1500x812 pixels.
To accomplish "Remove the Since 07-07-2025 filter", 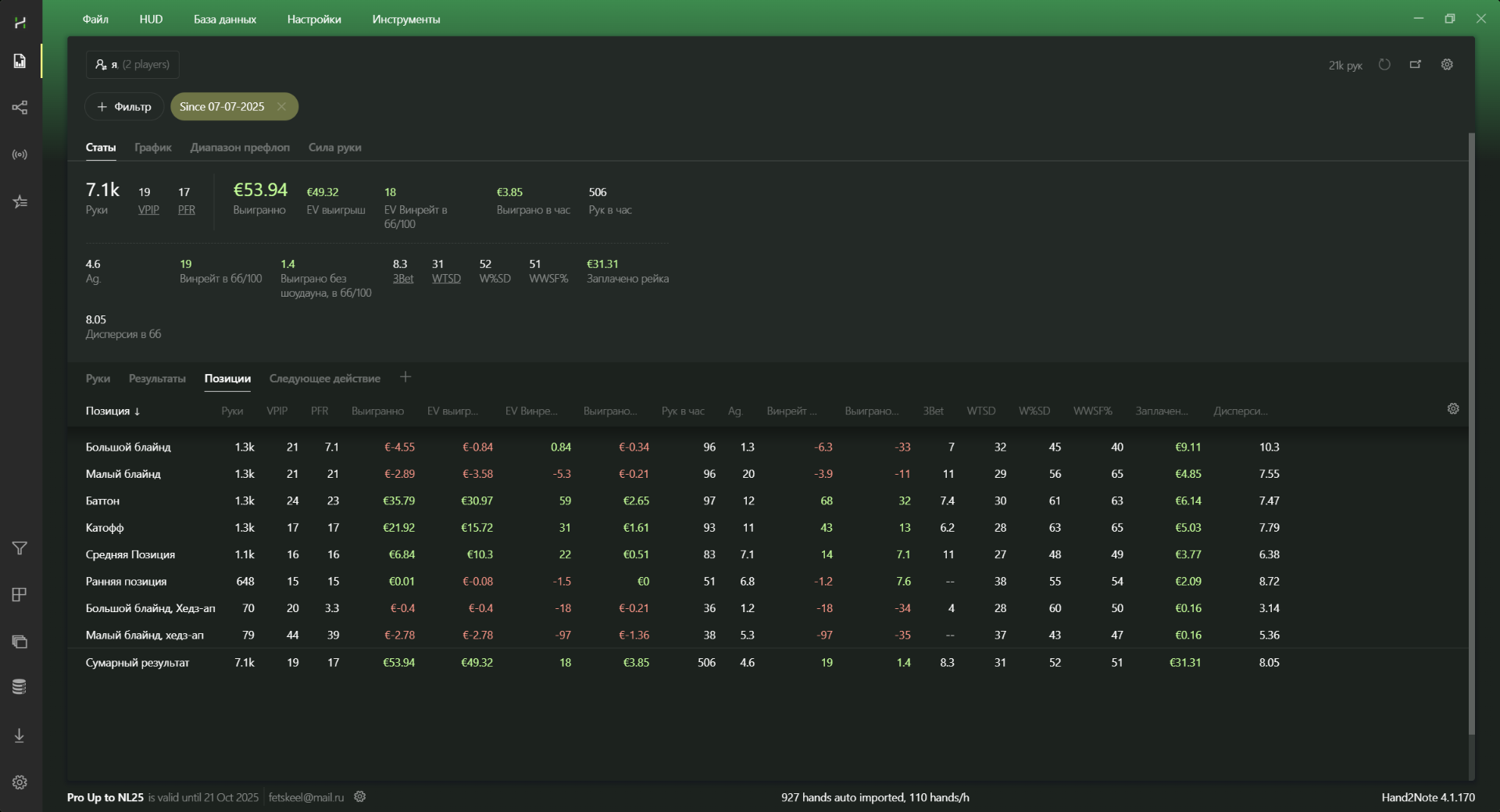I will click(281, 107).
